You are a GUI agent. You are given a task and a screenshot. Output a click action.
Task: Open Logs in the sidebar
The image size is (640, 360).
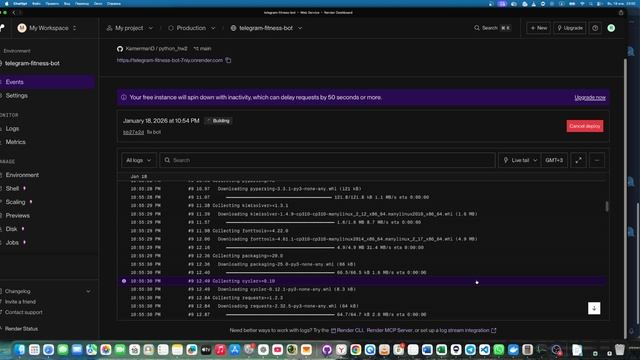pos(12,129)
